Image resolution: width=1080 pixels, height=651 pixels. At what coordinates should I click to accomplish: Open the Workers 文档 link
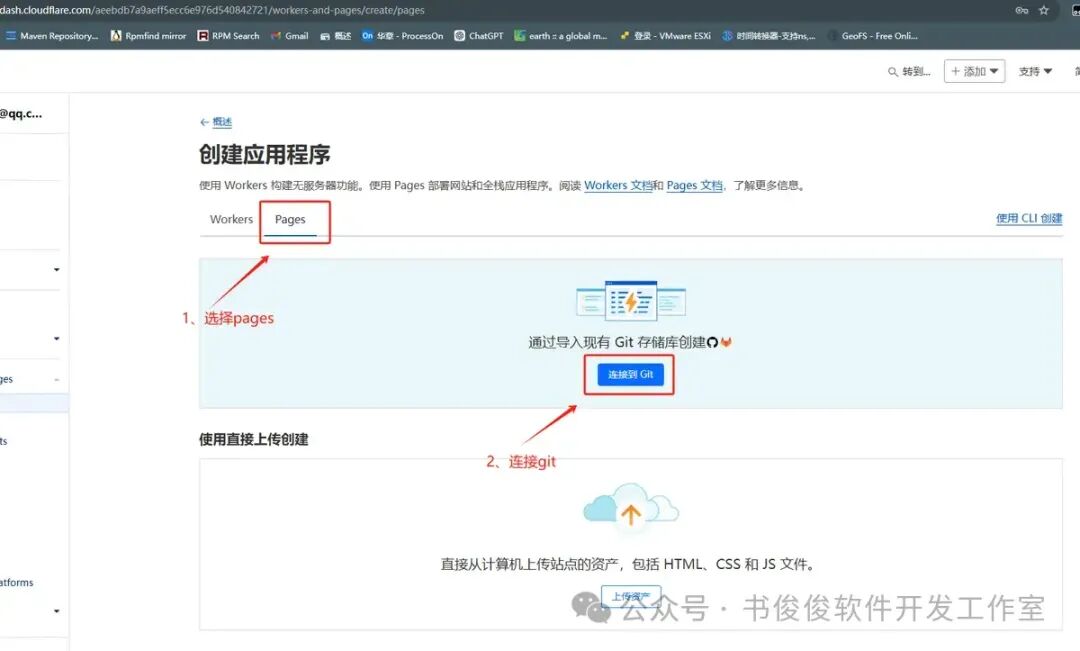tap(618, 185)
